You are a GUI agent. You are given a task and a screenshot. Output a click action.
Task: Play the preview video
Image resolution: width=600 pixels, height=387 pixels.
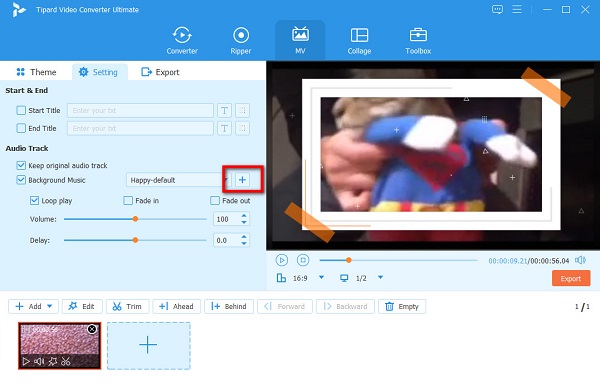pyautogui.click(x=282, y=260)
